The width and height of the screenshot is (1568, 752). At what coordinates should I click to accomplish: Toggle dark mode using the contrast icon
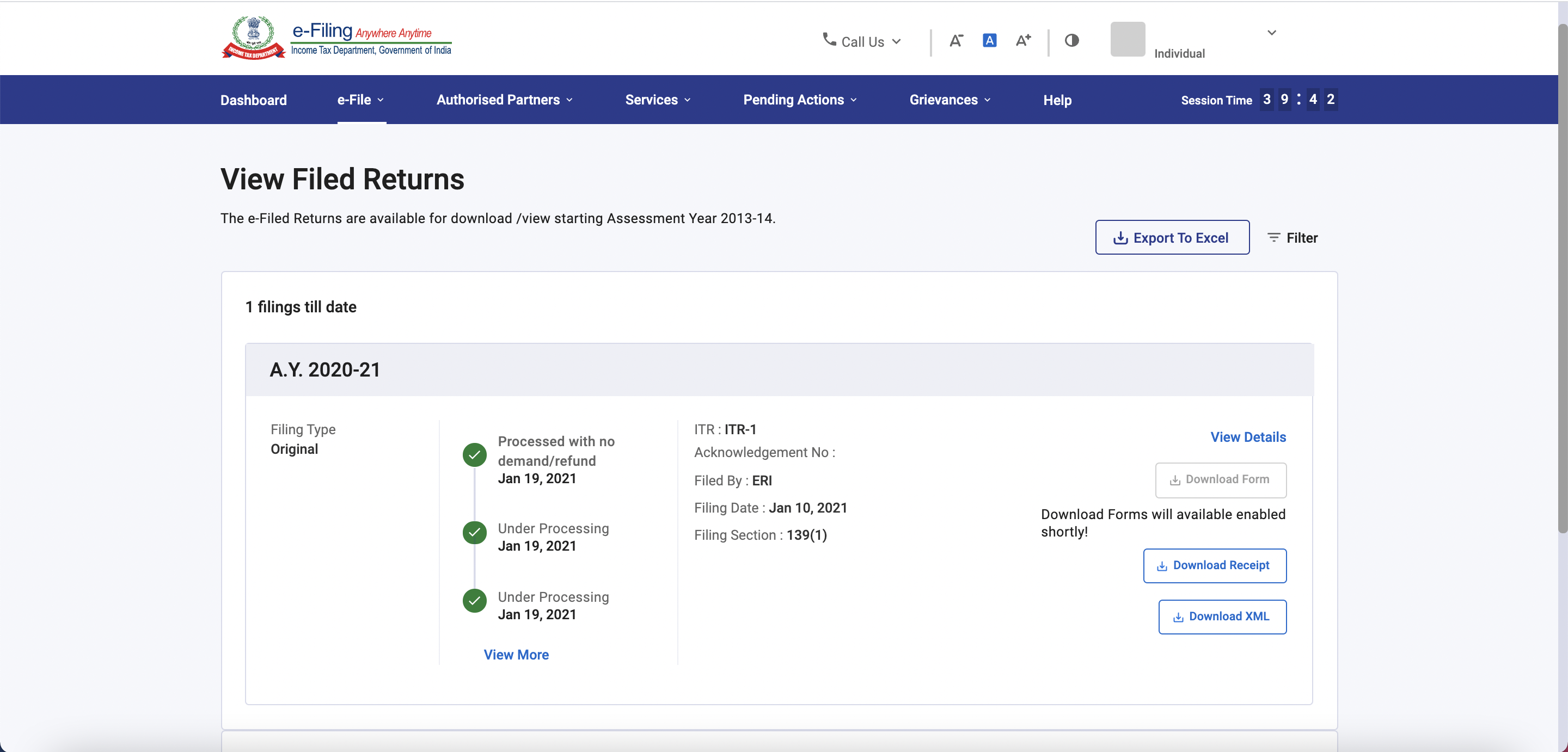(1071, 41)
